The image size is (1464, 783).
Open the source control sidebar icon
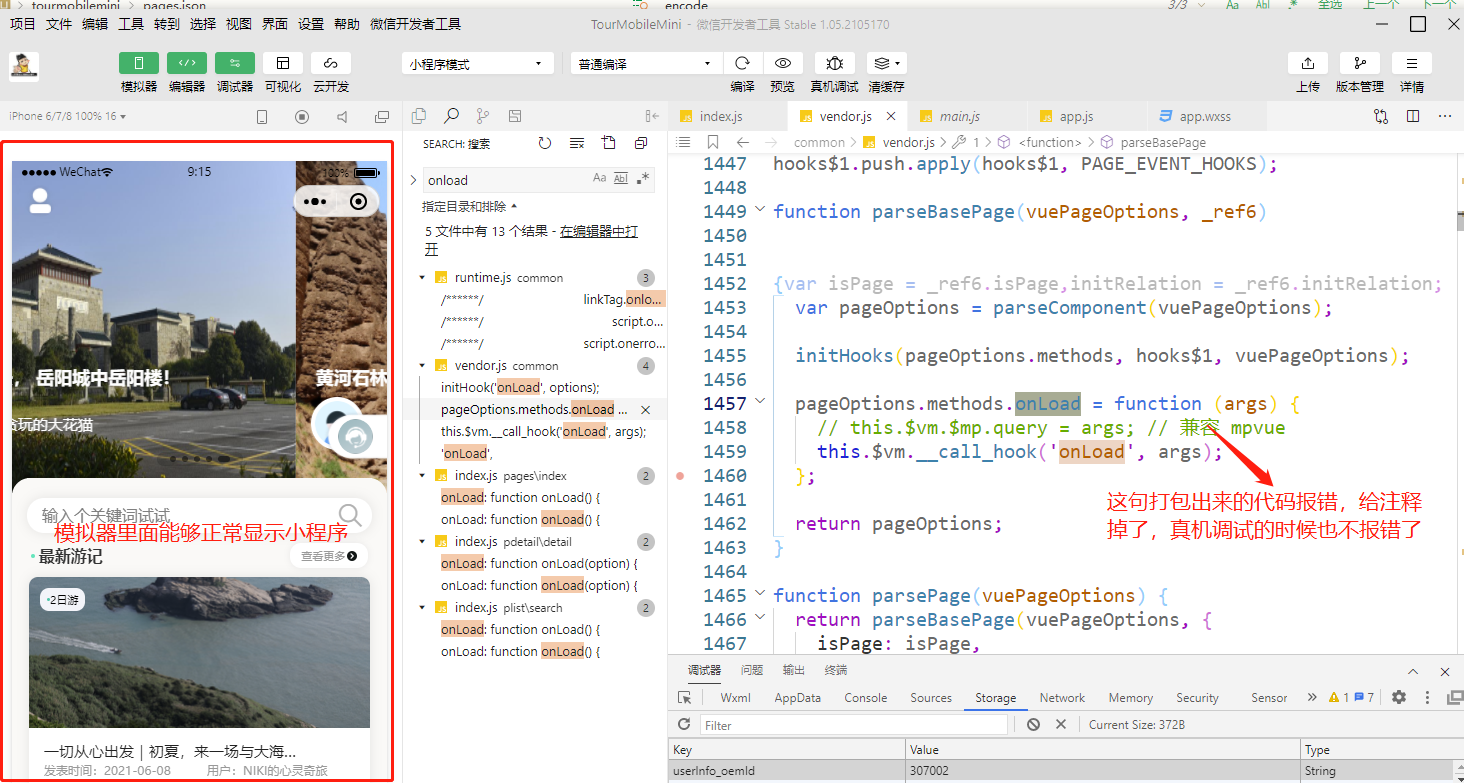click(483, 116)
